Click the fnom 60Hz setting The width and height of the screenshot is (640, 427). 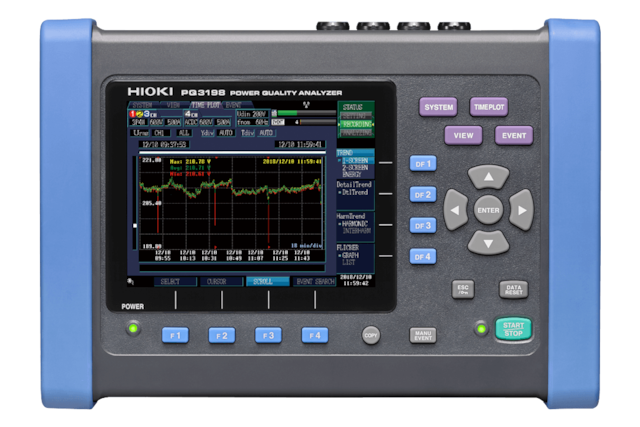coord(251,122)
